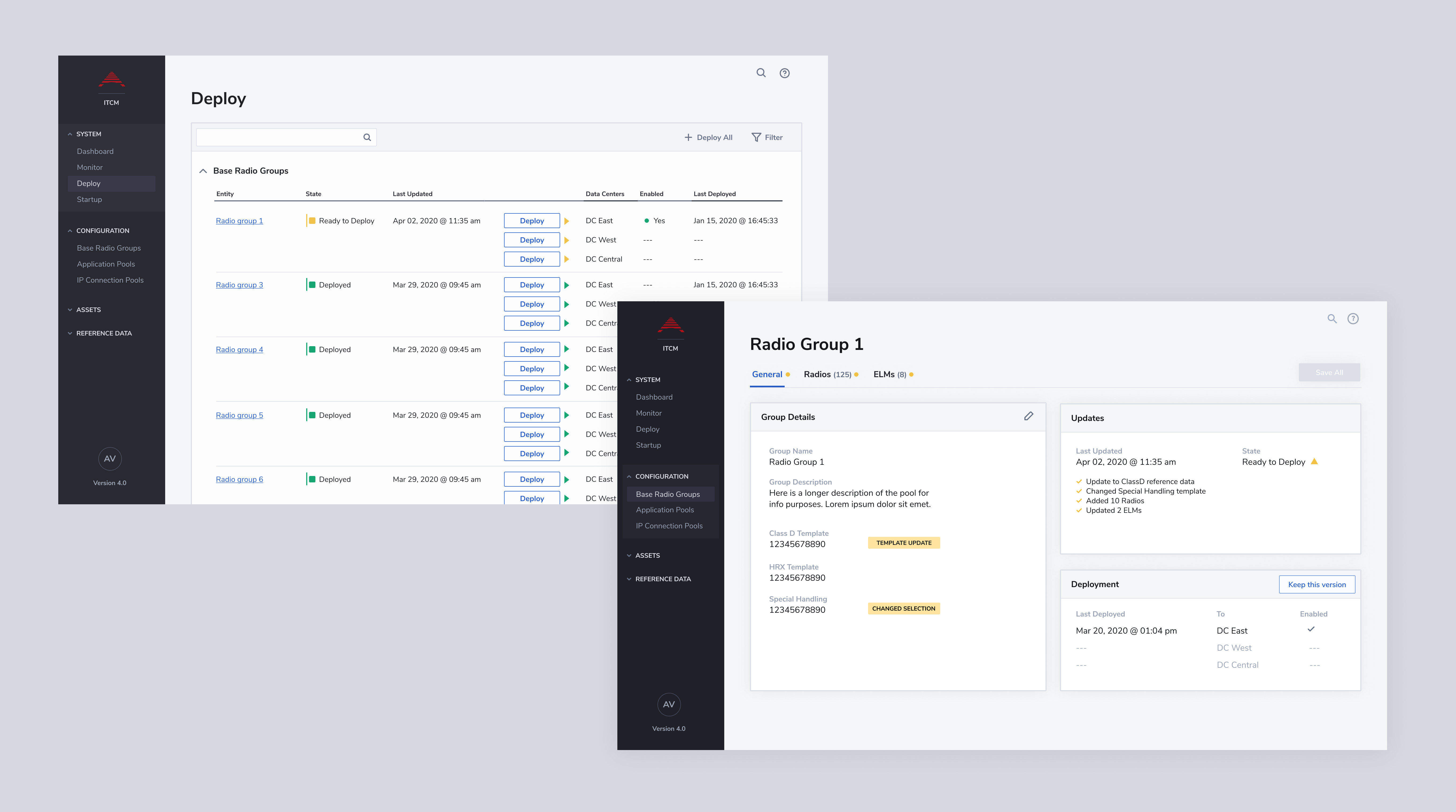Open AV user avatar in Radio Group window sidebar
1456x812 pixels.
tap(669, 705)
